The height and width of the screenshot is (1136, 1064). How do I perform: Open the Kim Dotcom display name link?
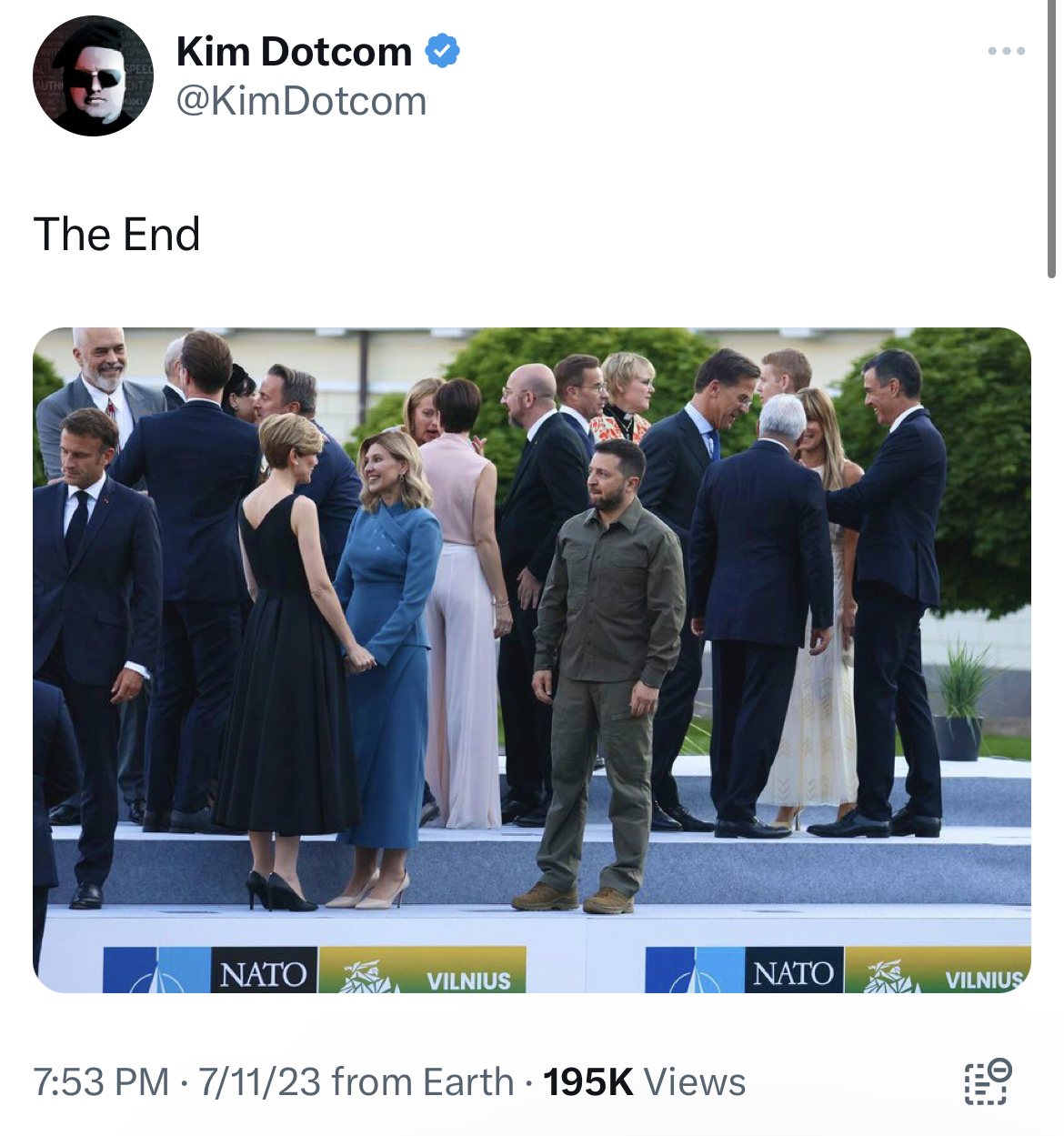[x=294, y=52]
